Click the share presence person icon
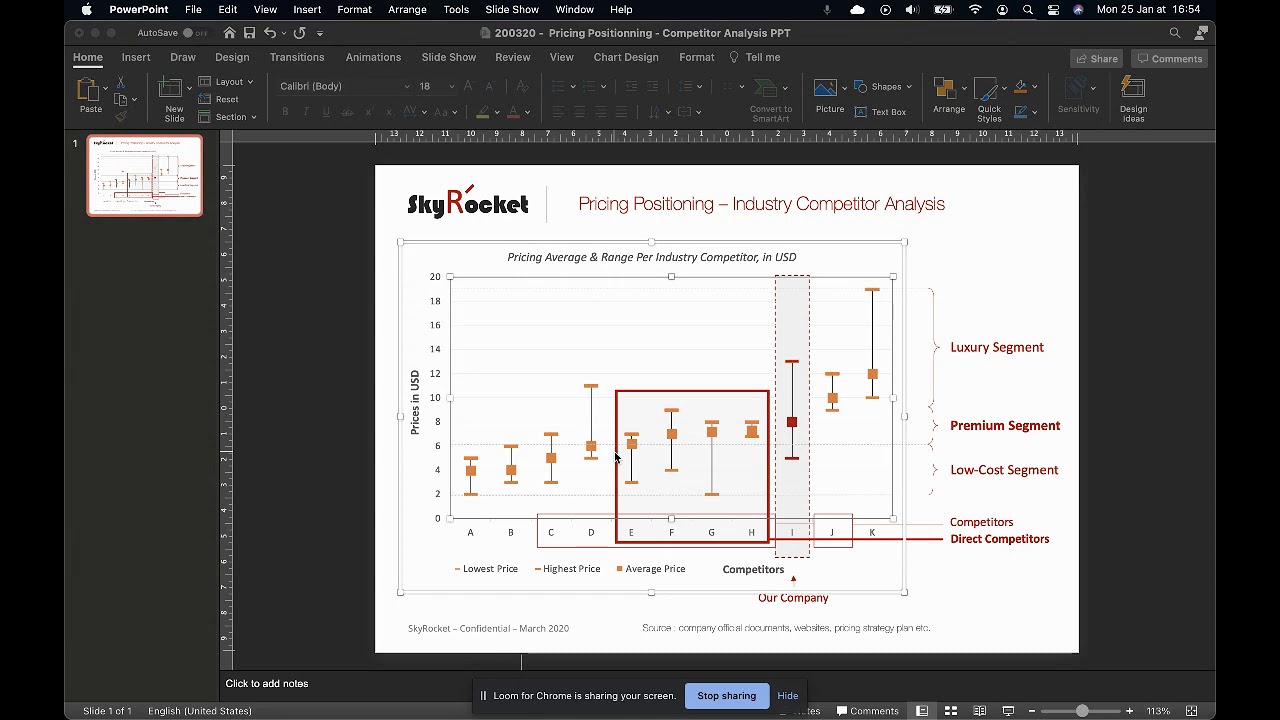The height and width of the screenshot is (720, 1280). tap(1201, 33)
